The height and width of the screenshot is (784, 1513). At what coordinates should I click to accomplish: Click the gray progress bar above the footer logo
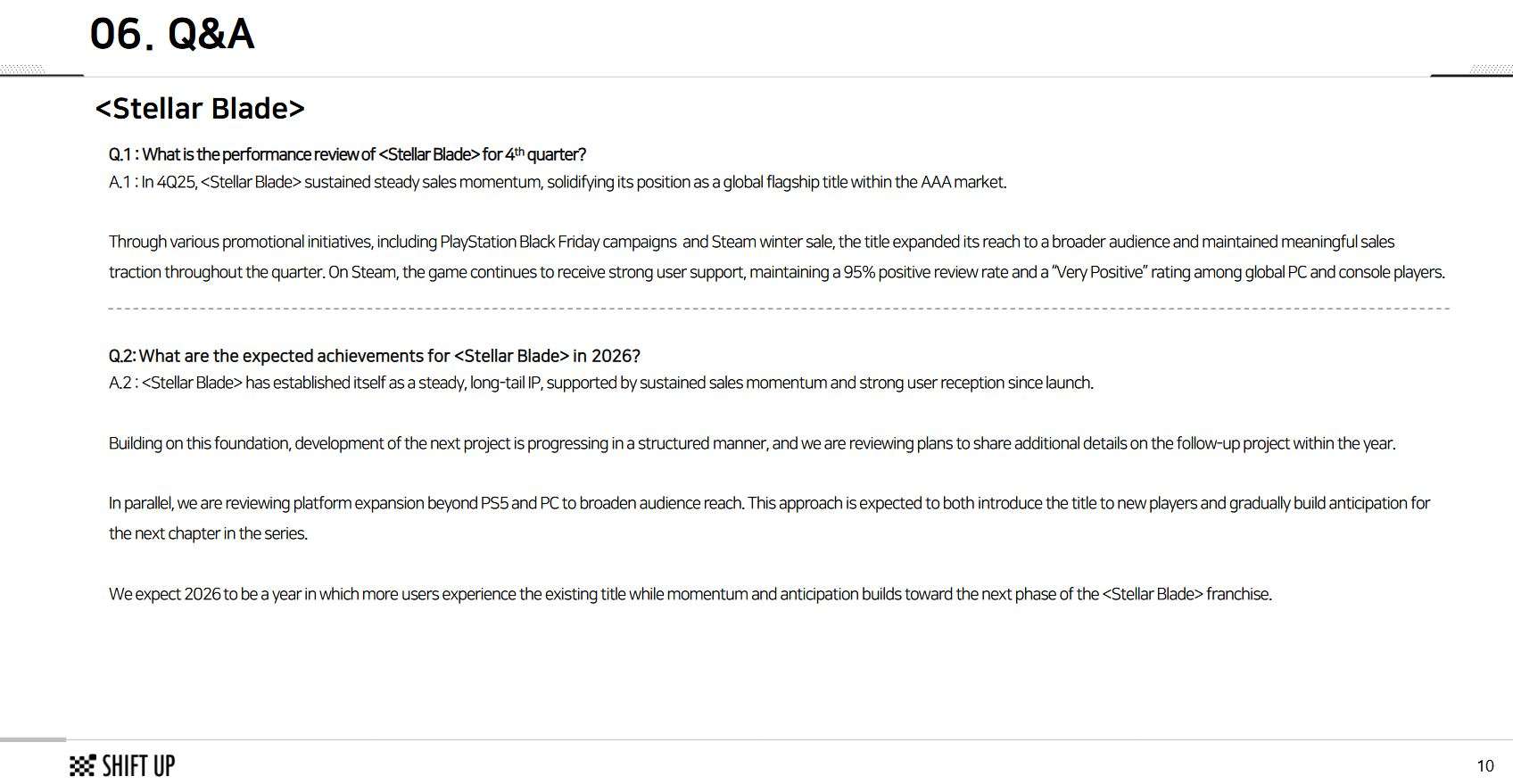pyautogui.click(x=33, y=739)
